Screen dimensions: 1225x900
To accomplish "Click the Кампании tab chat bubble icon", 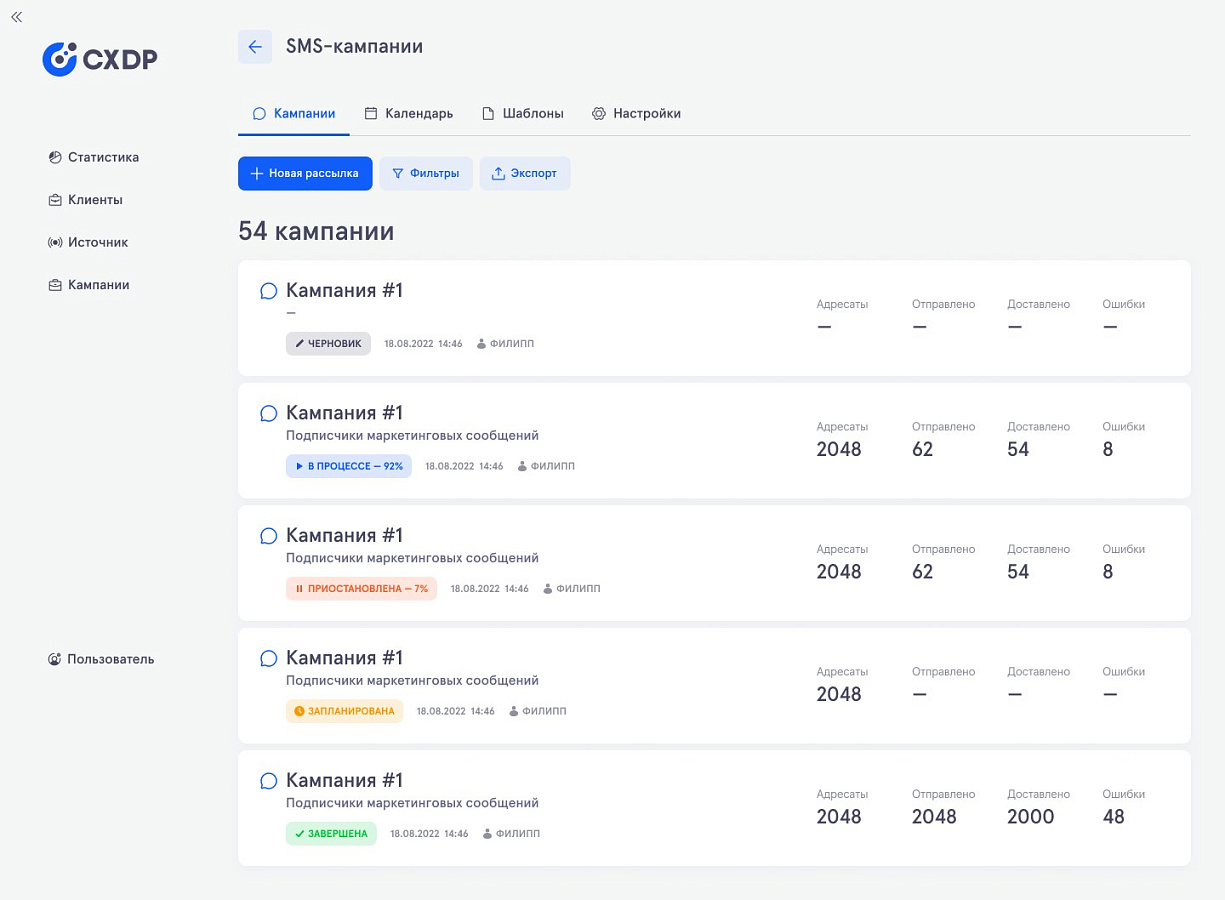I will coord(260,113).
